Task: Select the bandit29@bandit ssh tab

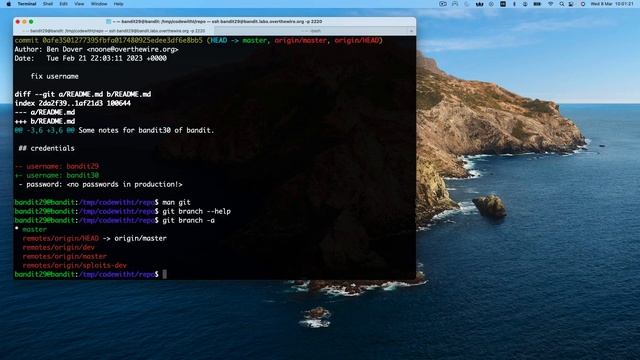Action: point(113,31)
